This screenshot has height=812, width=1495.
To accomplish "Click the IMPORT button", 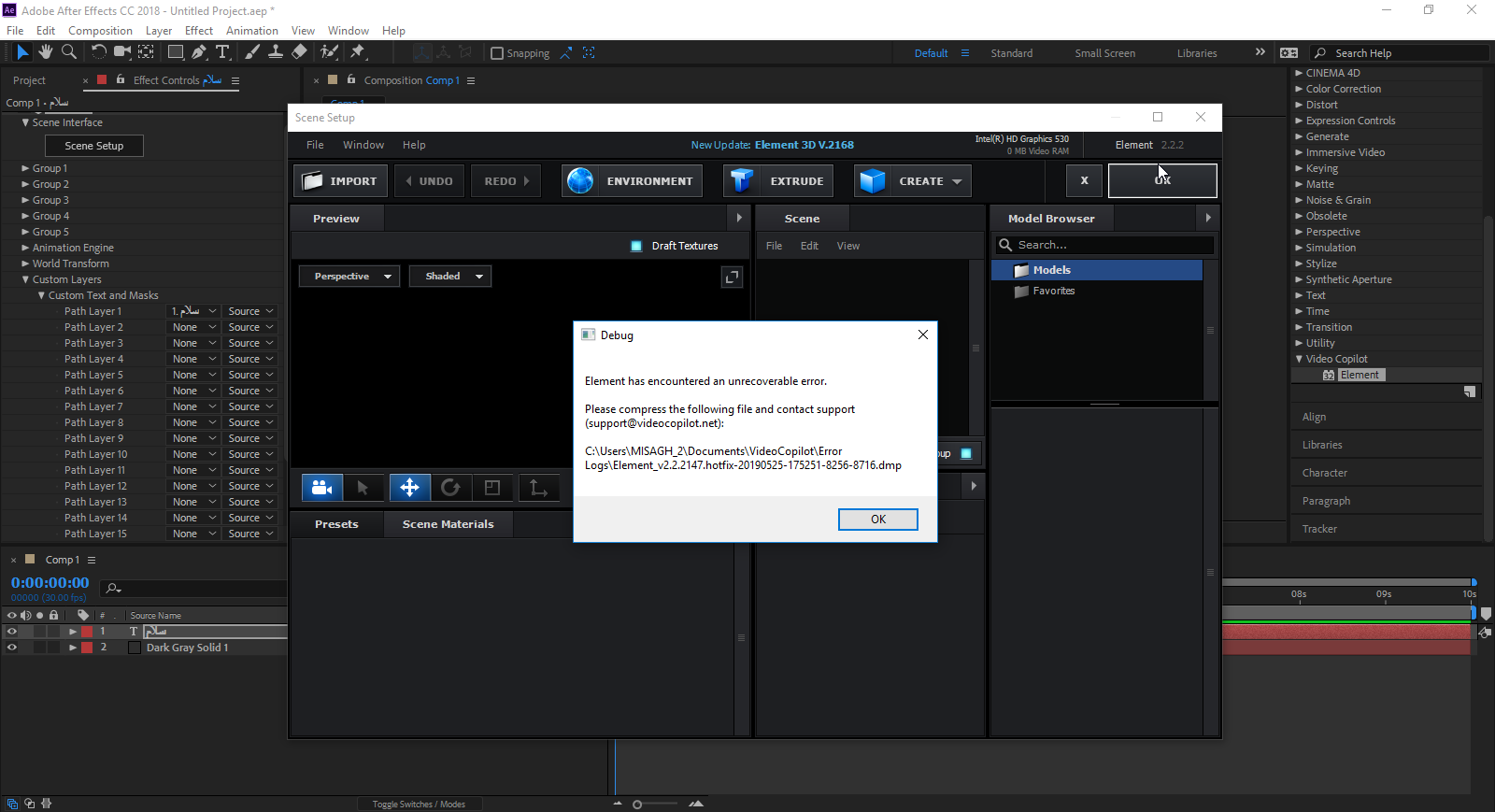I will pos(341,181).
